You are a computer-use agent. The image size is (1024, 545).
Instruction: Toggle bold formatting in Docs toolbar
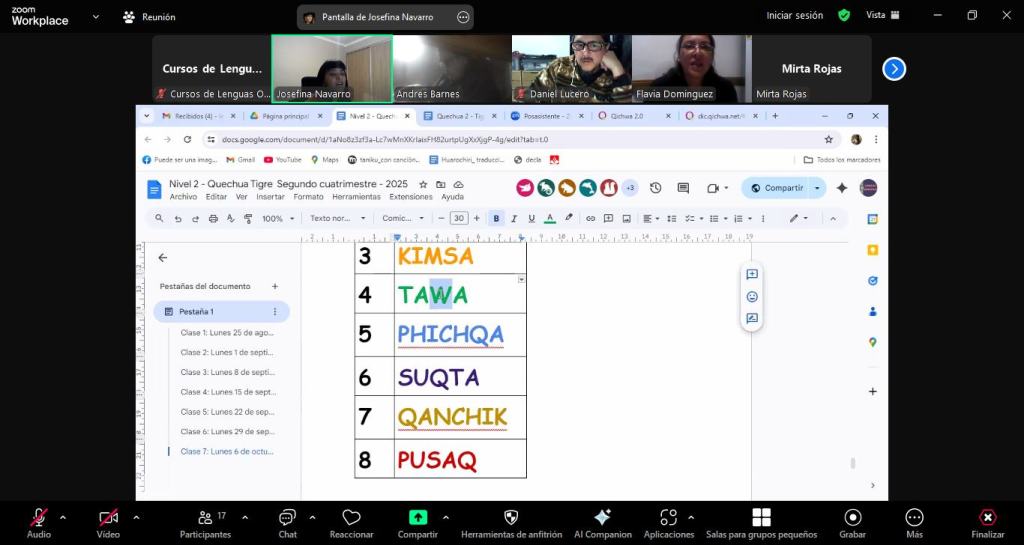[496, 218]
